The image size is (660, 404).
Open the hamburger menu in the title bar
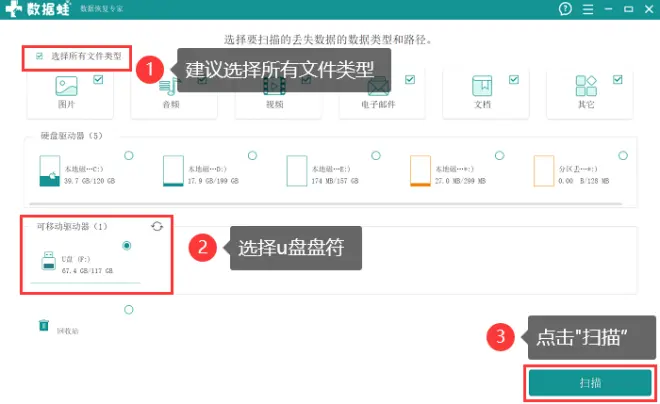pos(589,9)
